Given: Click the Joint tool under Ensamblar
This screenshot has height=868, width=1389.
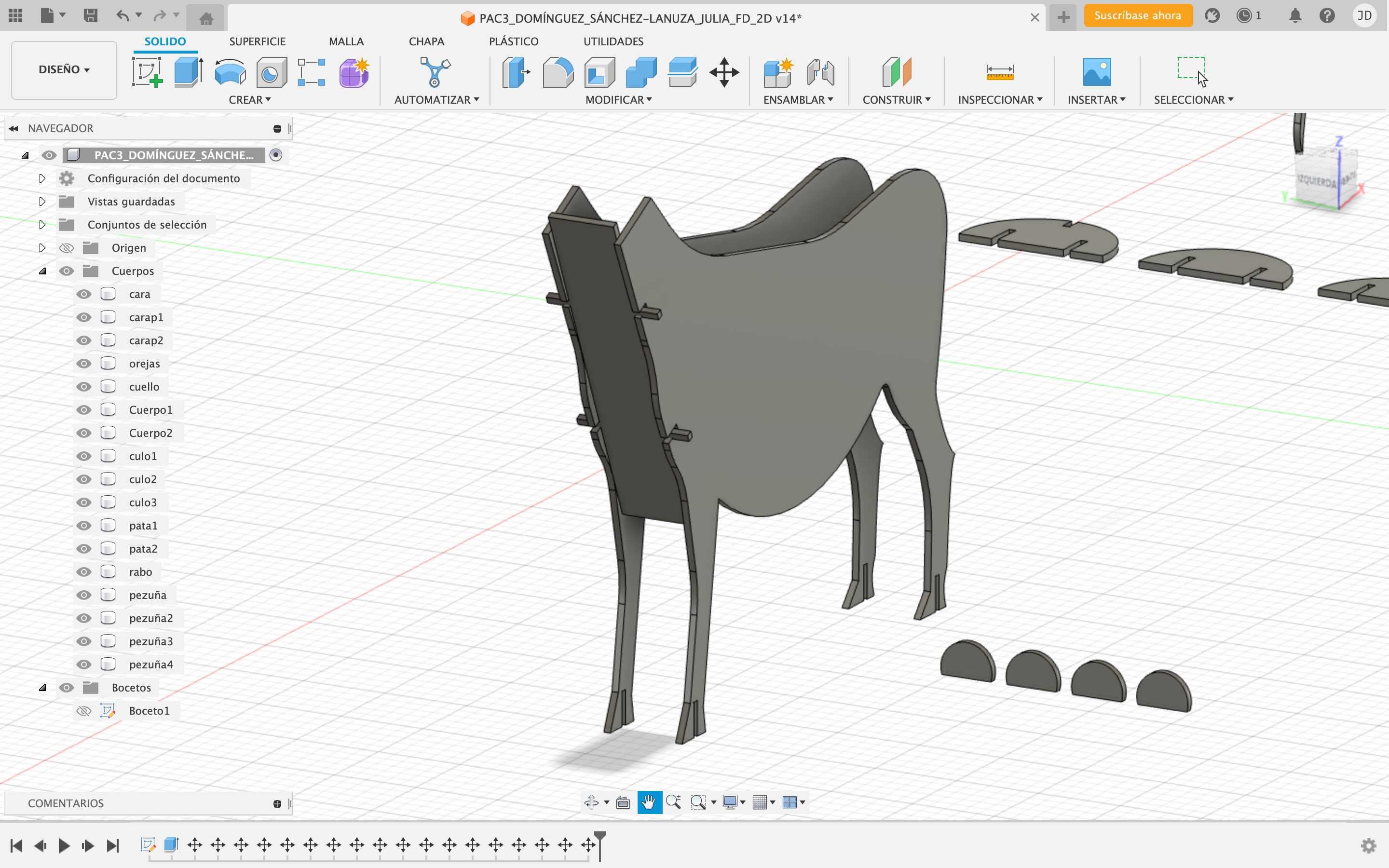Looking at the screenshot, I should 820,72.
